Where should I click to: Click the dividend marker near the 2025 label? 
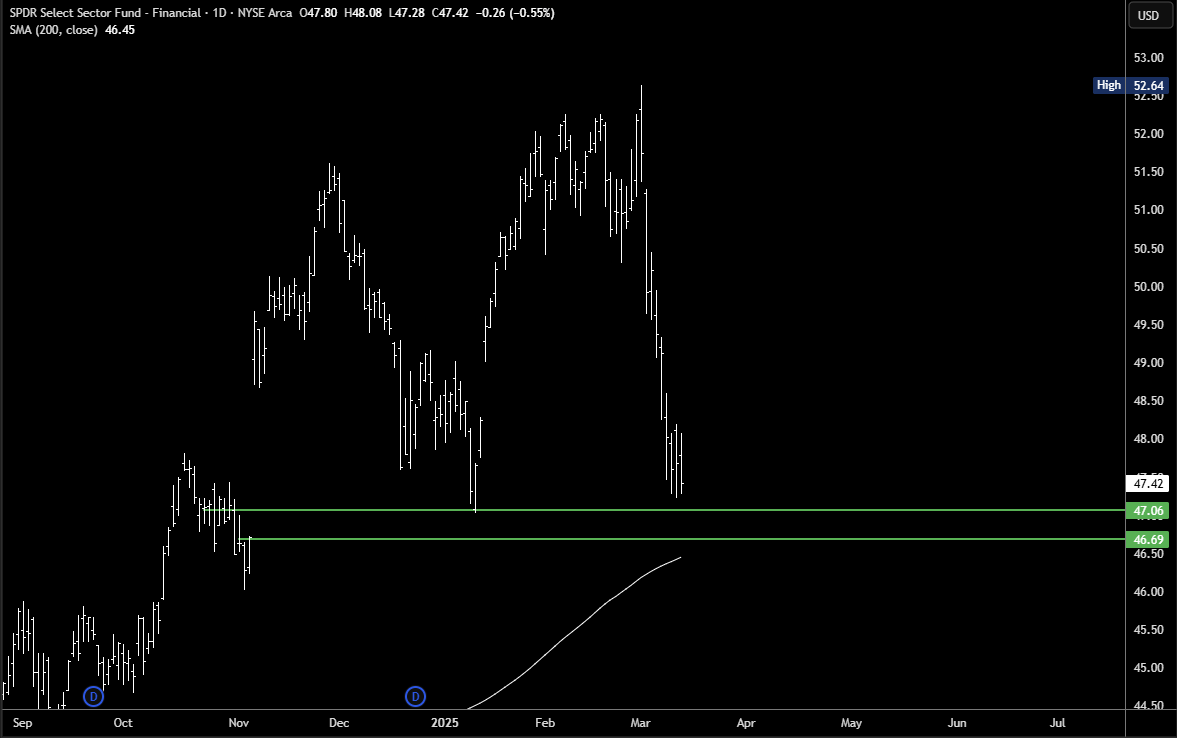(415, 696)
